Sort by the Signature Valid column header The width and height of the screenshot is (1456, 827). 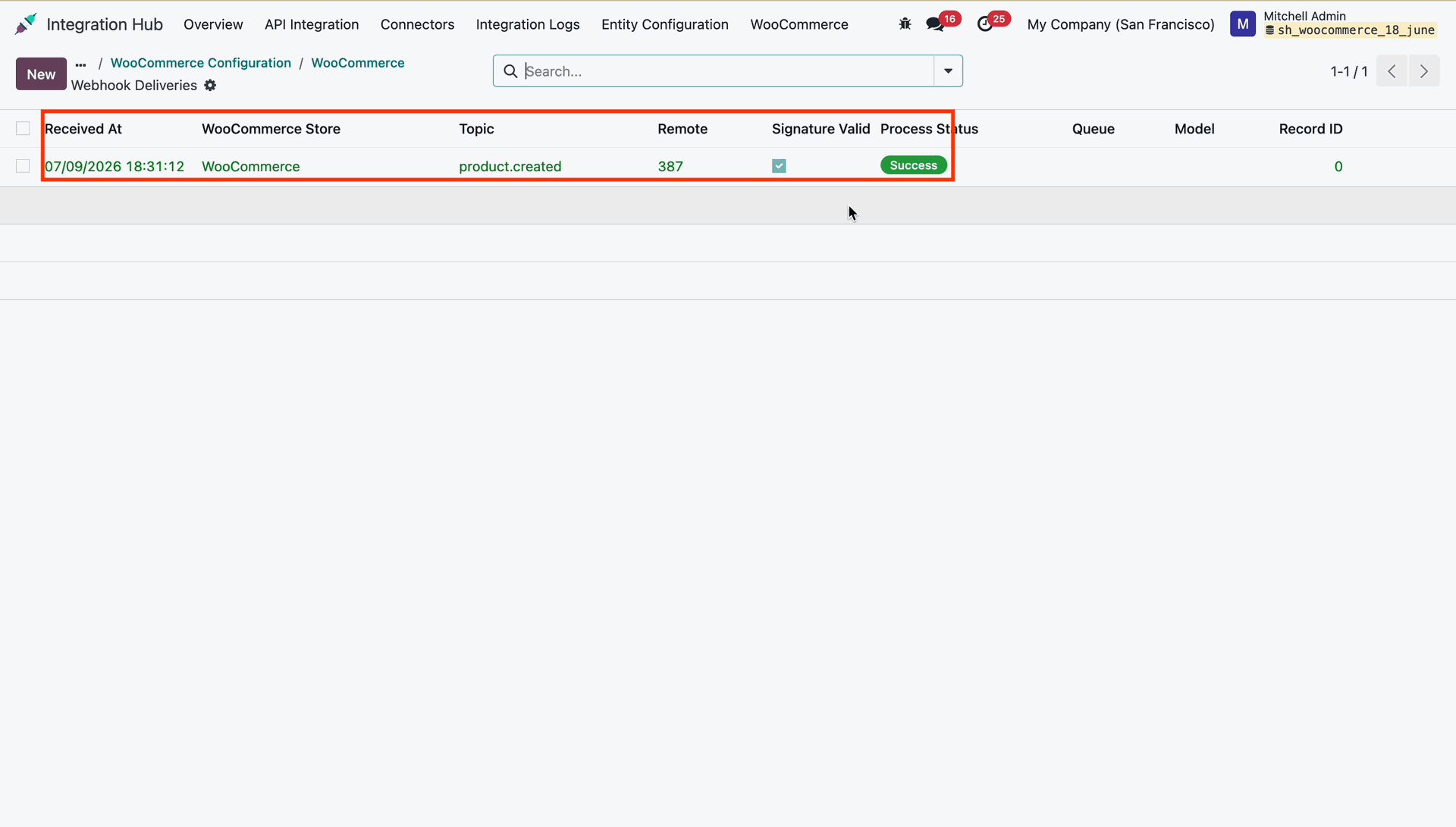coord(821,129)
